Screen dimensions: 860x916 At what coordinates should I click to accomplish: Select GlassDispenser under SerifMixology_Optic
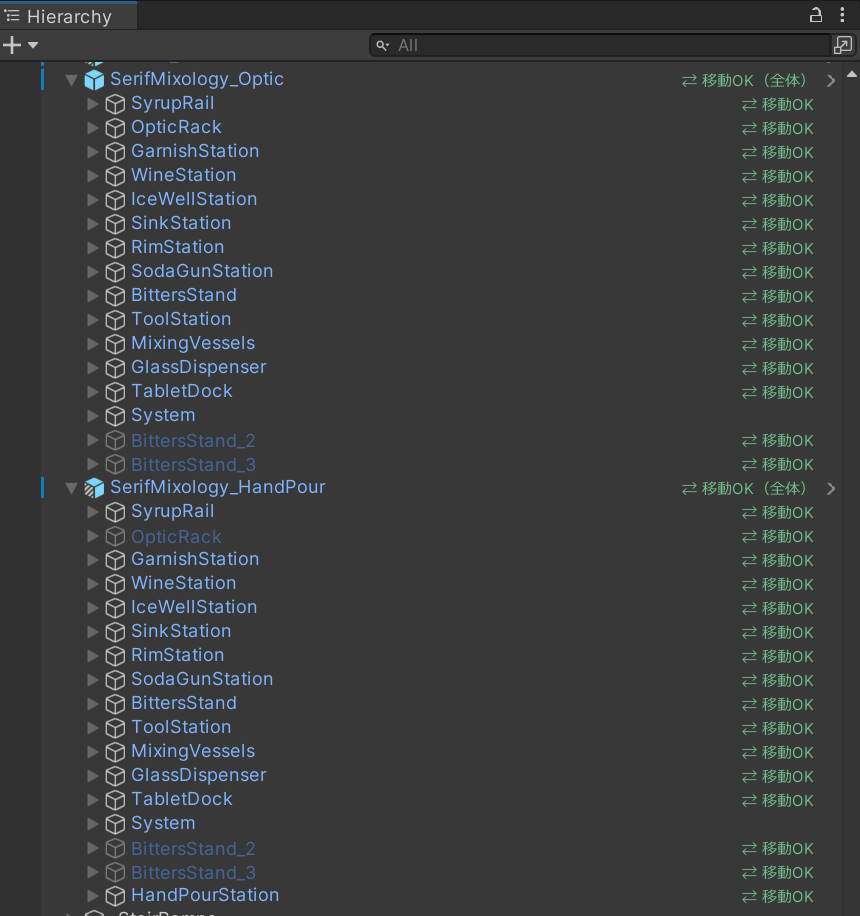click(x=199, y=367)
